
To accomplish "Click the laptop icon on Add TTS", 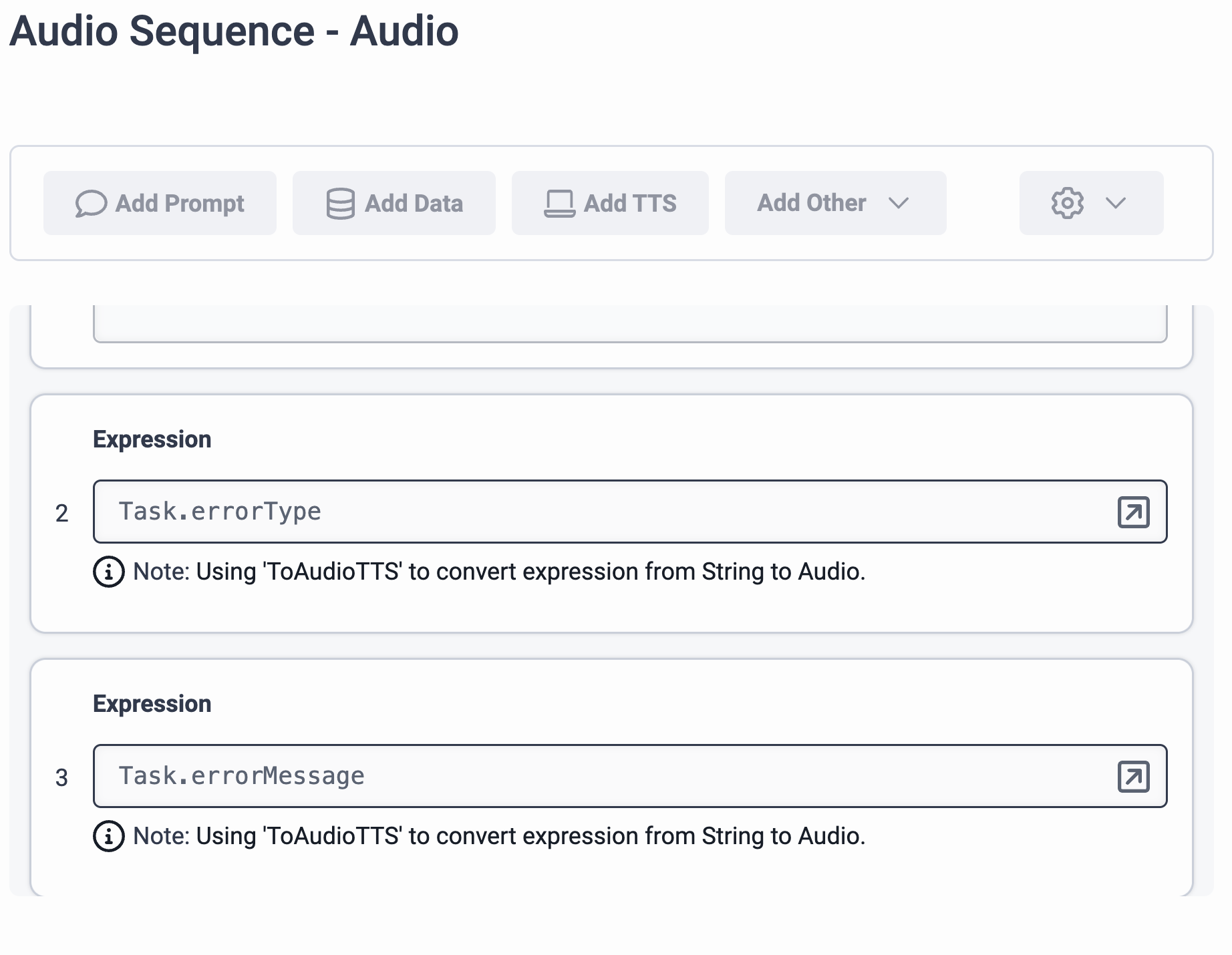I will click(x=559, y=204).
